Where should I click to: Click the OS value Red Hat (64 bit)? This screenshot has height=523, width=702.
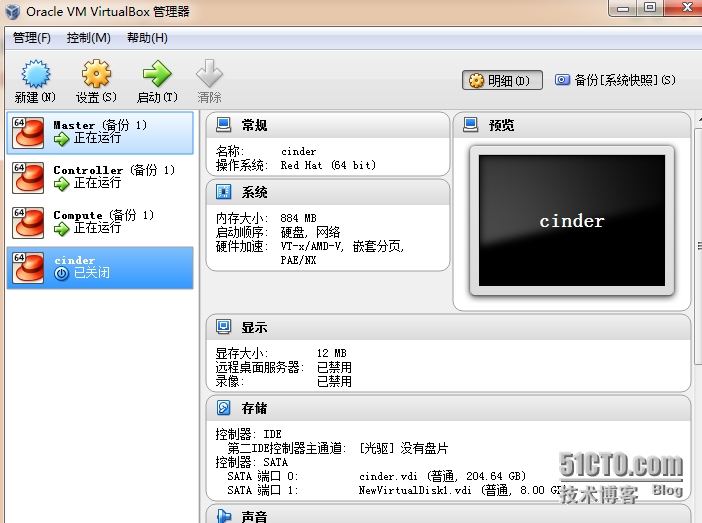328,165
